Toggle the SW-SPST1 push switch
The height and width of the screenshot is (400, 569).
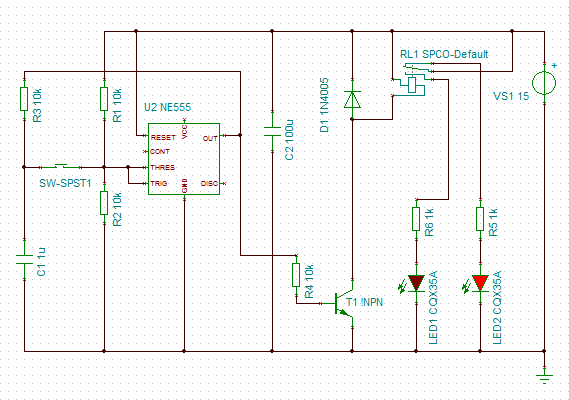tap(61, 166)
